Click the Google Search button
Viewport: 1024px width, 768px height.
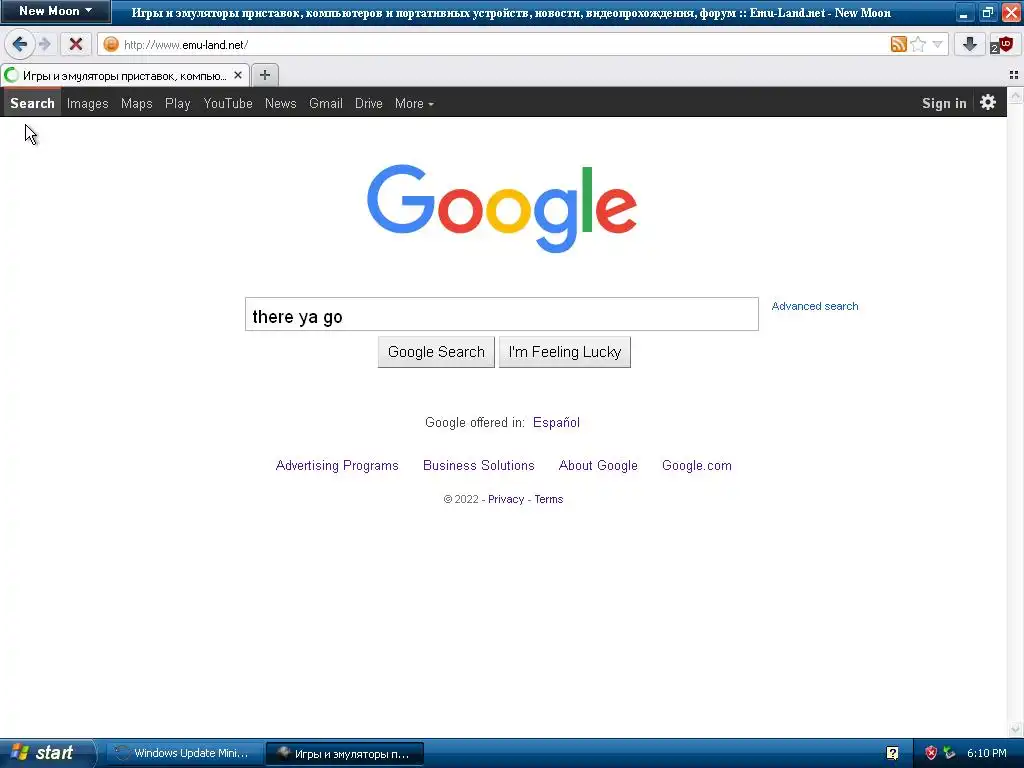(436, 352)
